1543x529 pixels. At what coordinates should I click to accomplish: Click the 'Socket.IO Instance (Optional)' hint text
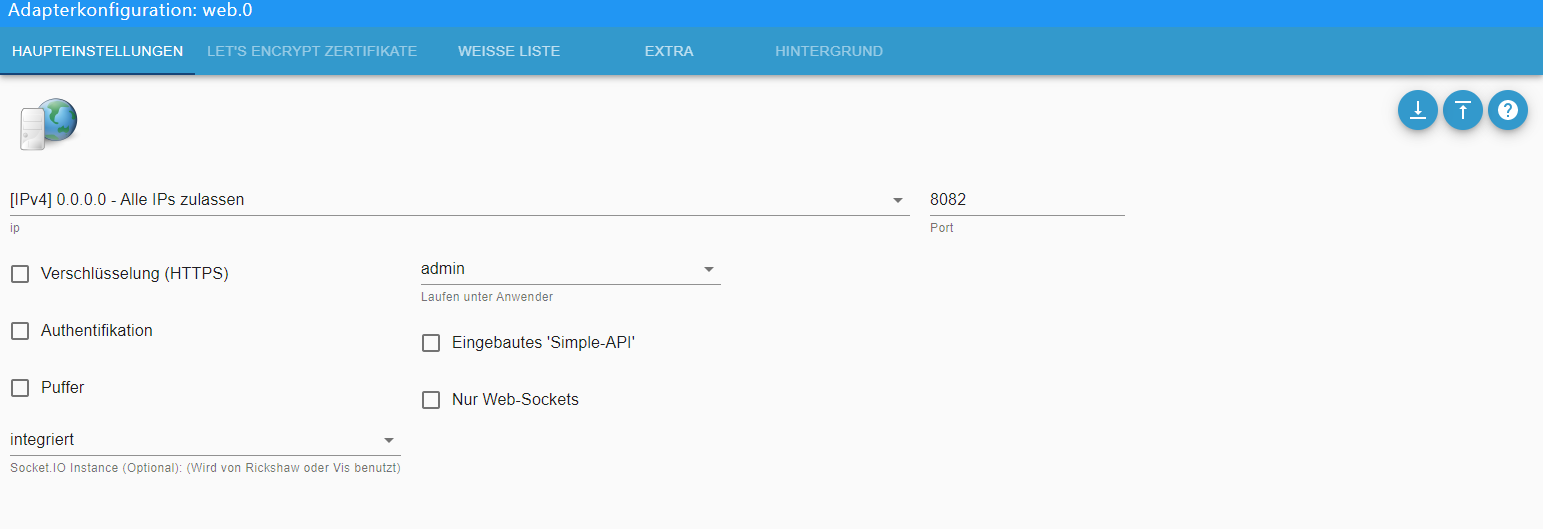point(205,468)
